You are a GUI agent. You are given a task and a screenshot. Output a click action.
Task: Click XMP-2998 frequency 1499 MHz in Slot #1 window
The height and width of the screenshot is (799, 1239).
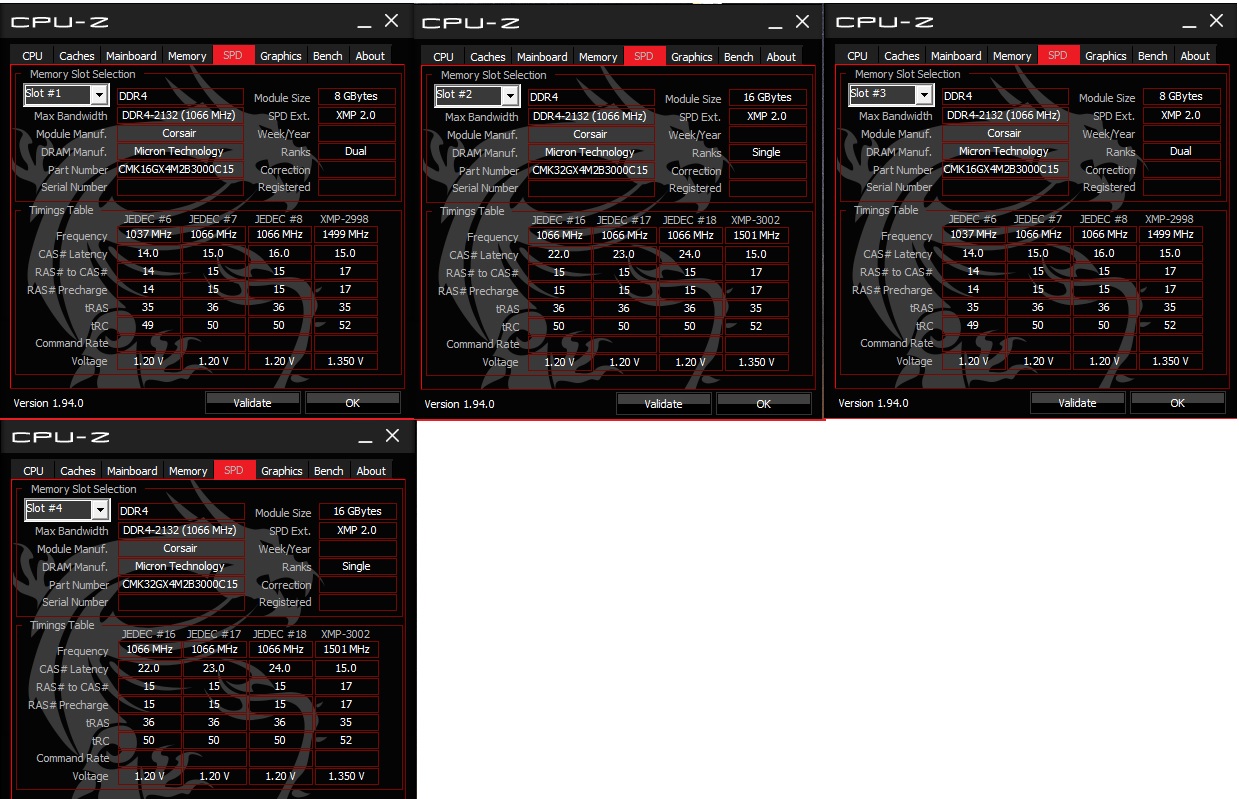pyautogui.click(x=345, y=234)
